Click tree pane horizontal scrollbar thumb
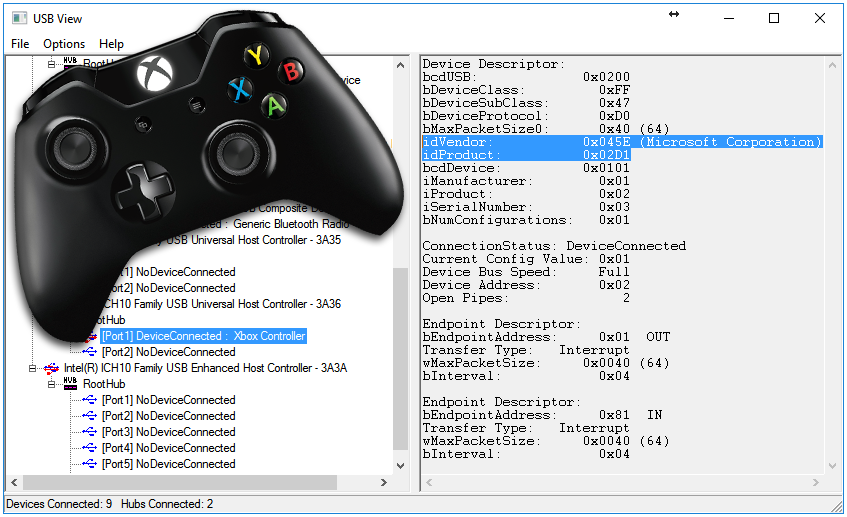847x517 pixels. pos(180,482)
